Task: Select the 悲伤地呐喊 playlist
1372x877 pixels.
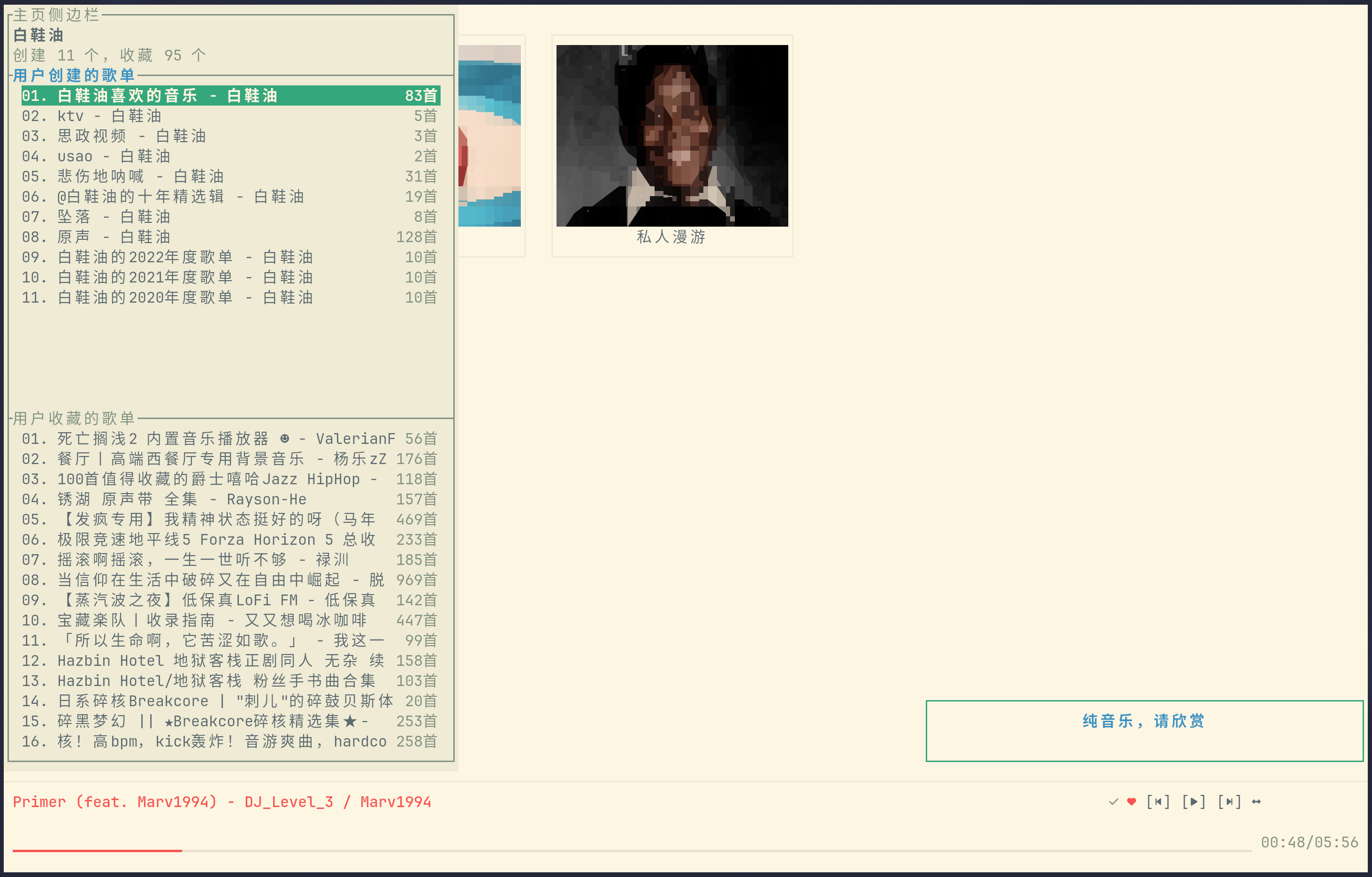Action: point(231,176)
